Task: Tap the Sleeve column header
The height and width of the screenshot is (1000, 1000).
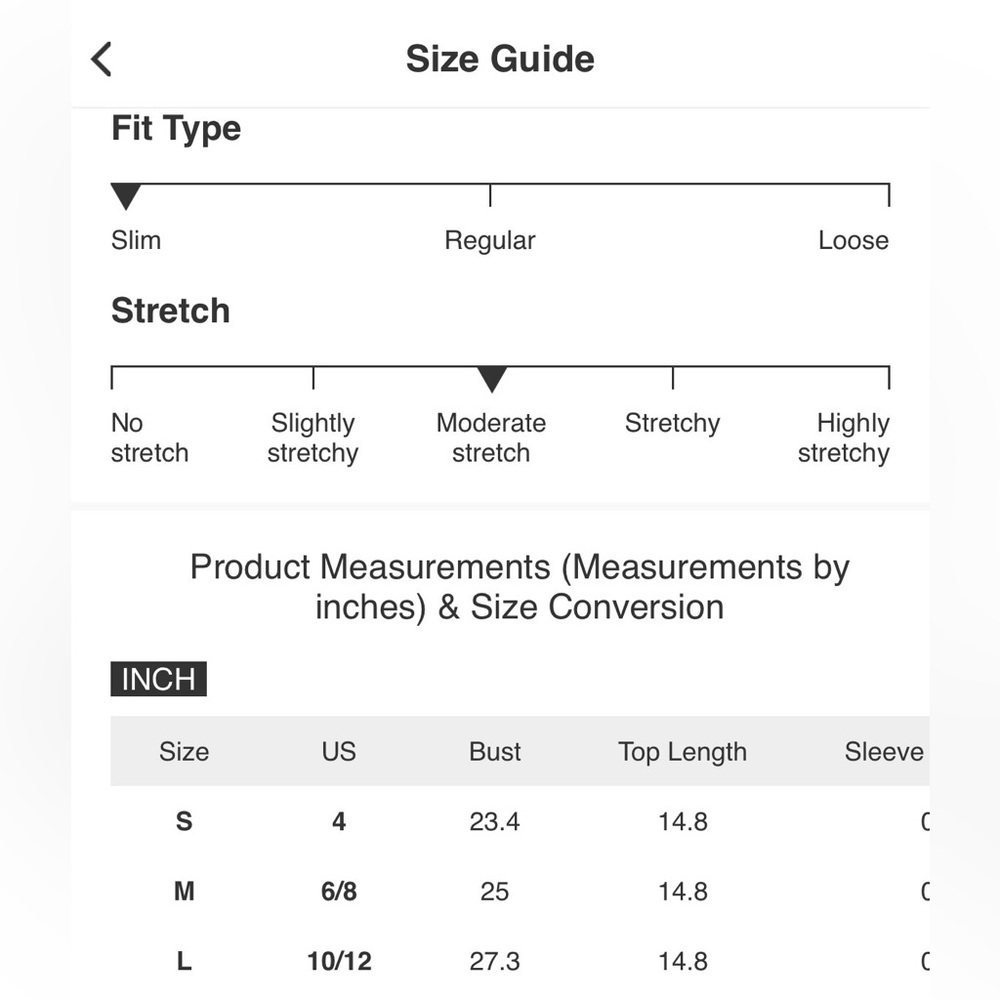Action: tap(884, 751)
